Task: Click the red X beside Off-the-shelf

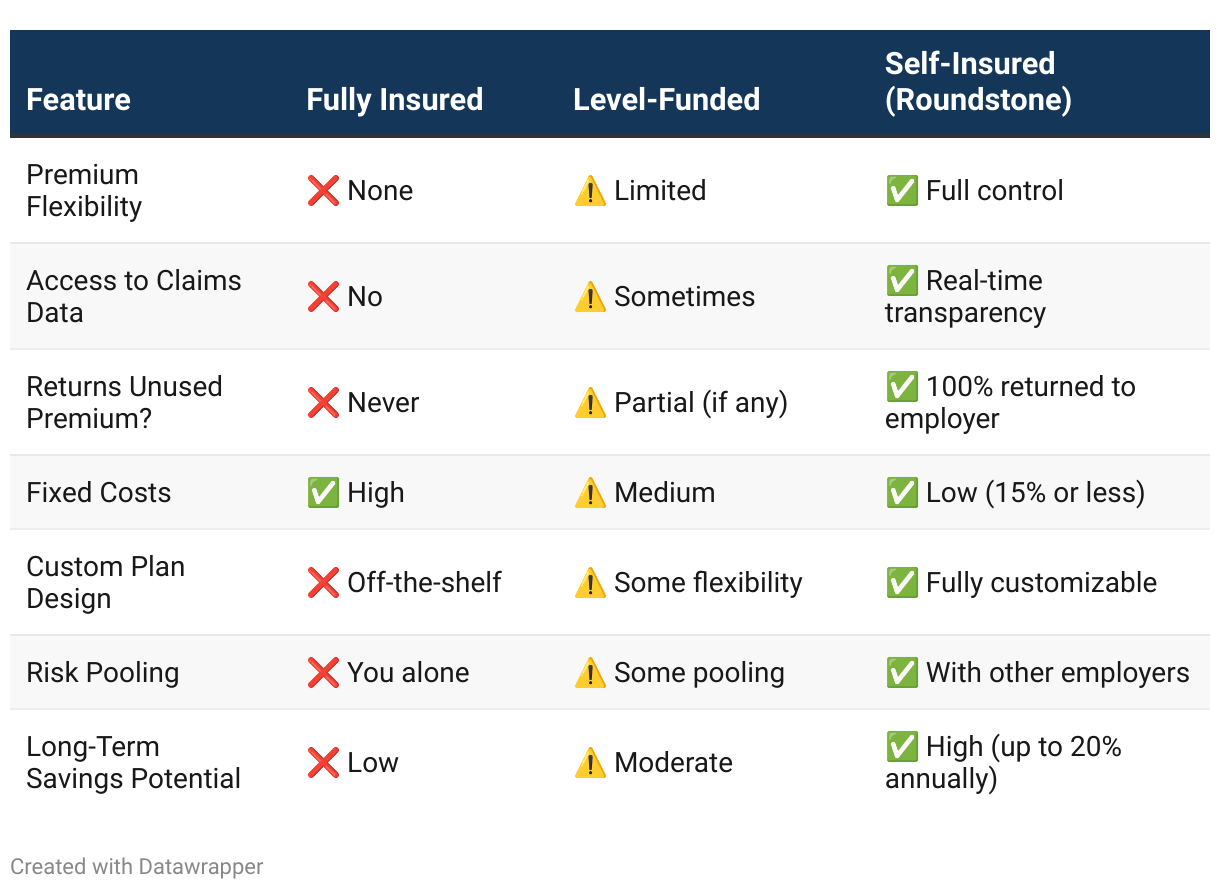Action: (323, 583)
